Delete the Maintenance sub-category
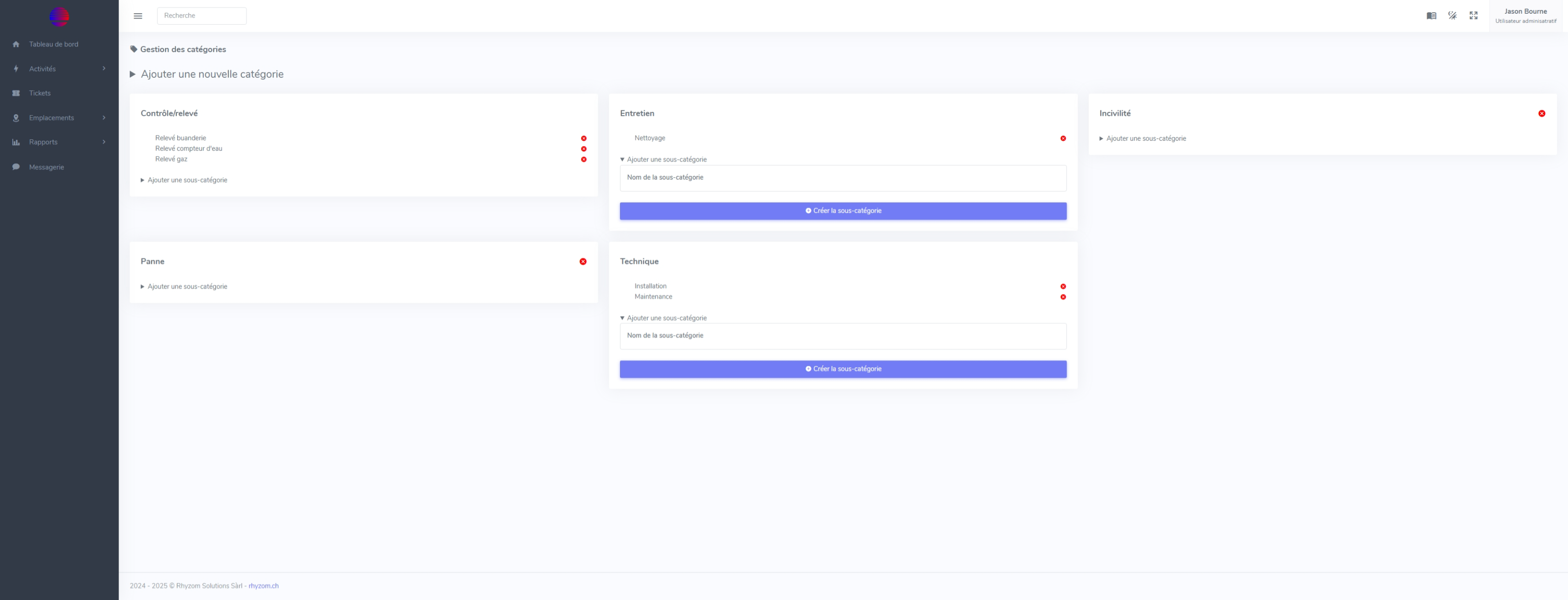Image resolution: width=1568 pixels, height=600 pixels. click(x=1063, y=298)
